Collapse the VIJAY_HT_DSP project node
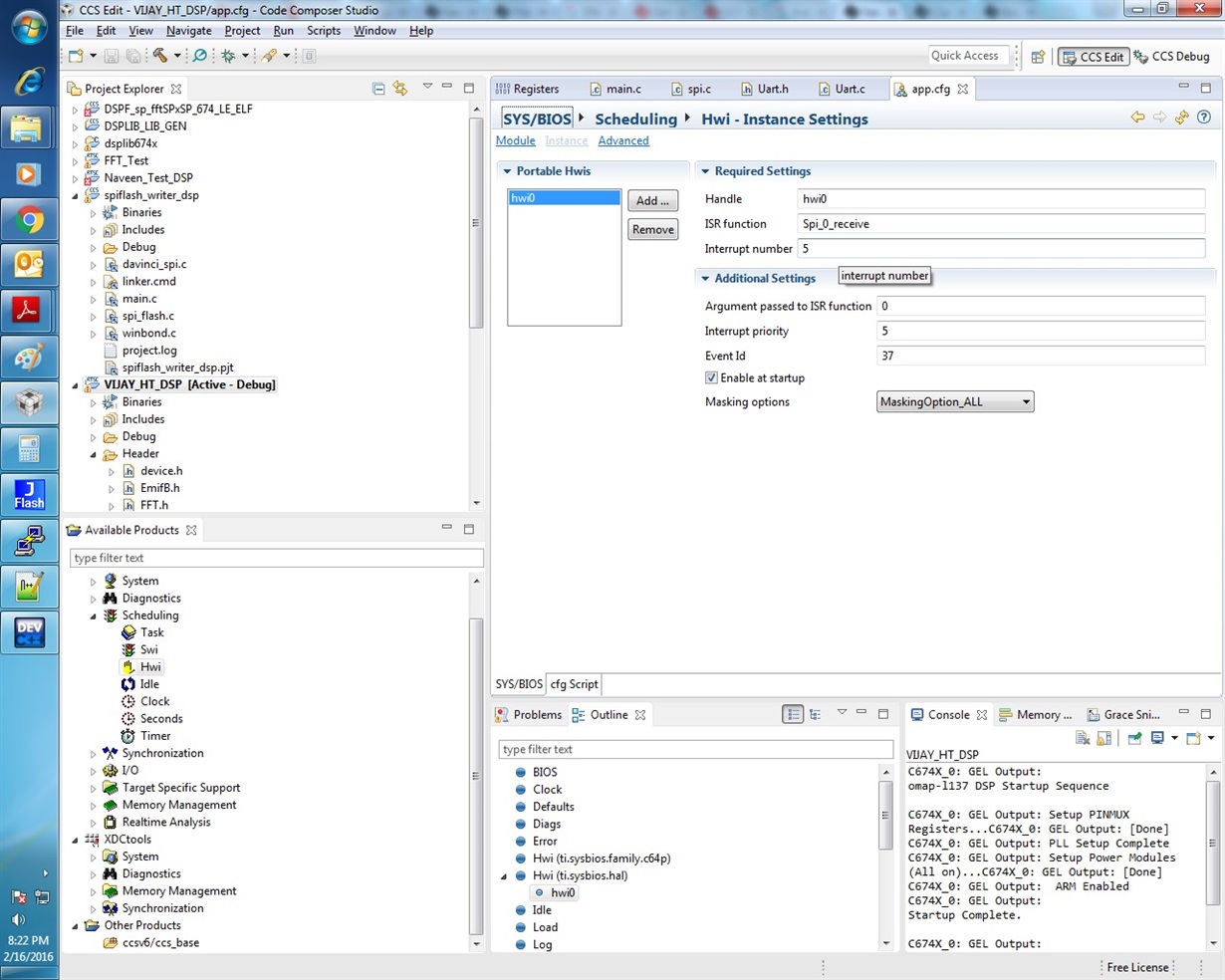The width and height of the screenshot is (1225, 980). [x=76, y=385]
